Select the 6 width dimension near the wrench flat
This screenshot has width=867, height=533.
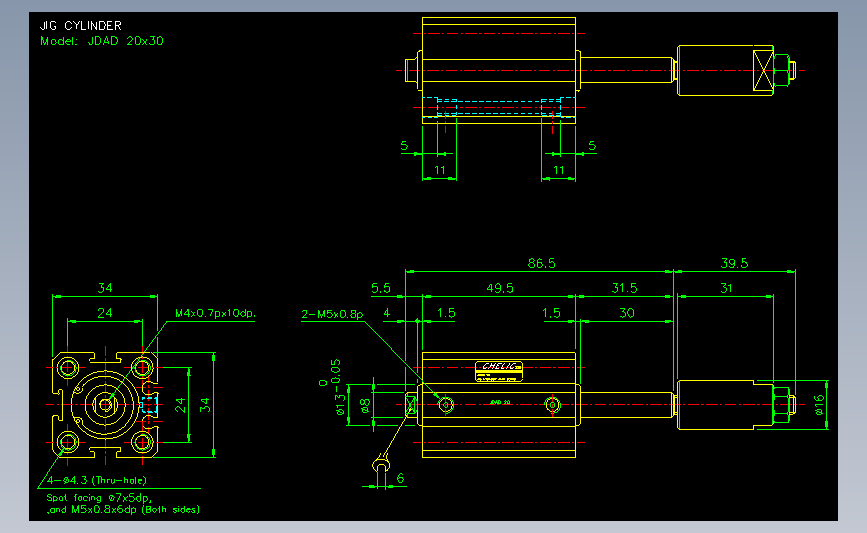(x=400, y=478)
